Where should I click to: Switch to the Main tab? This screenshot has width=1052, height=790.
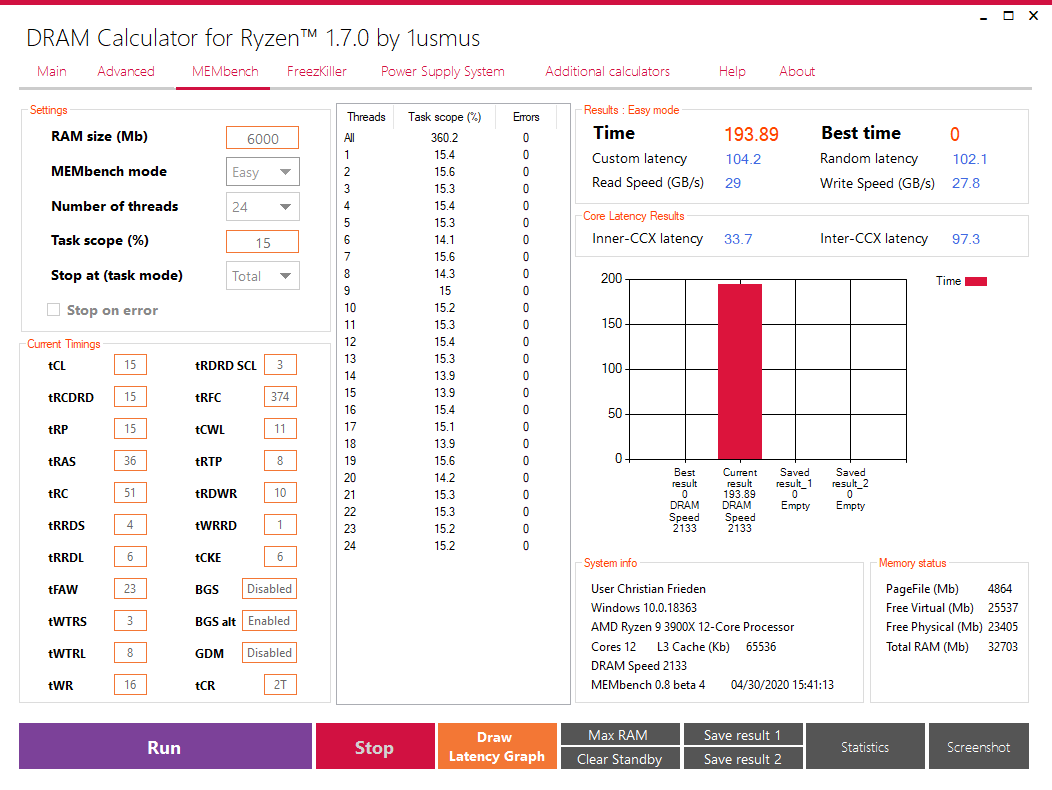(x=52, y=71)
